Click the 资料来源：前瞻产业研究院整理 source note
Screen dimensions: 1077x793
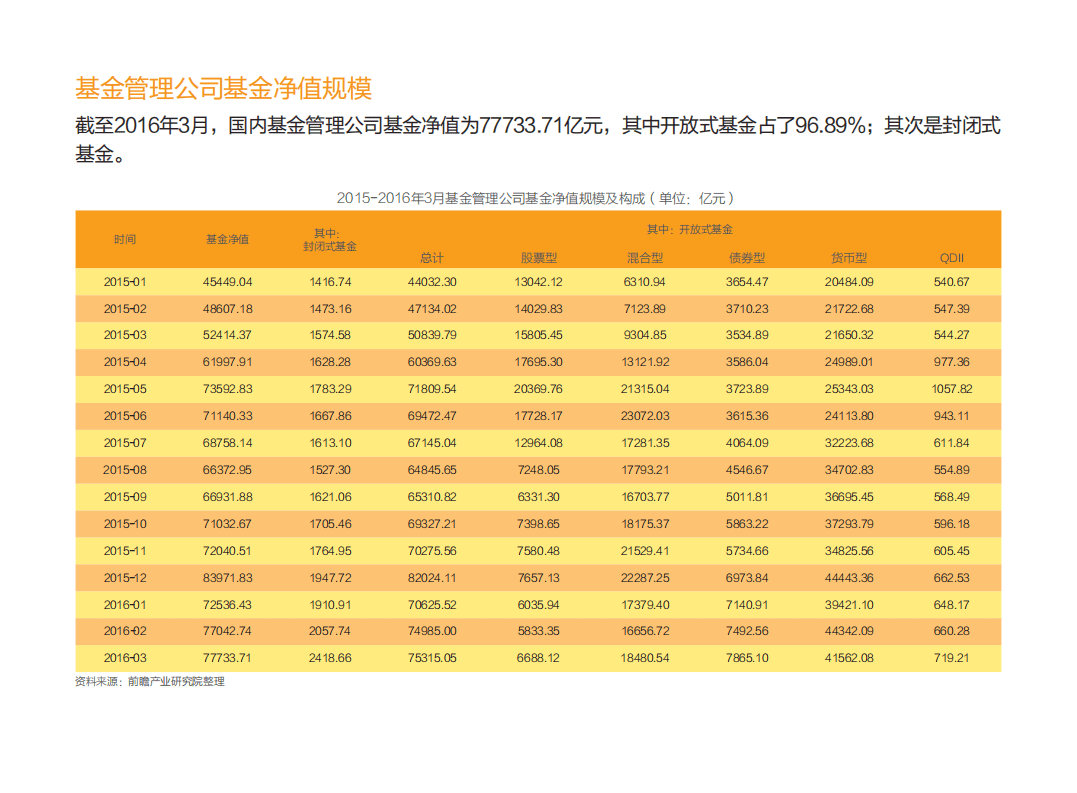[148, 683]
